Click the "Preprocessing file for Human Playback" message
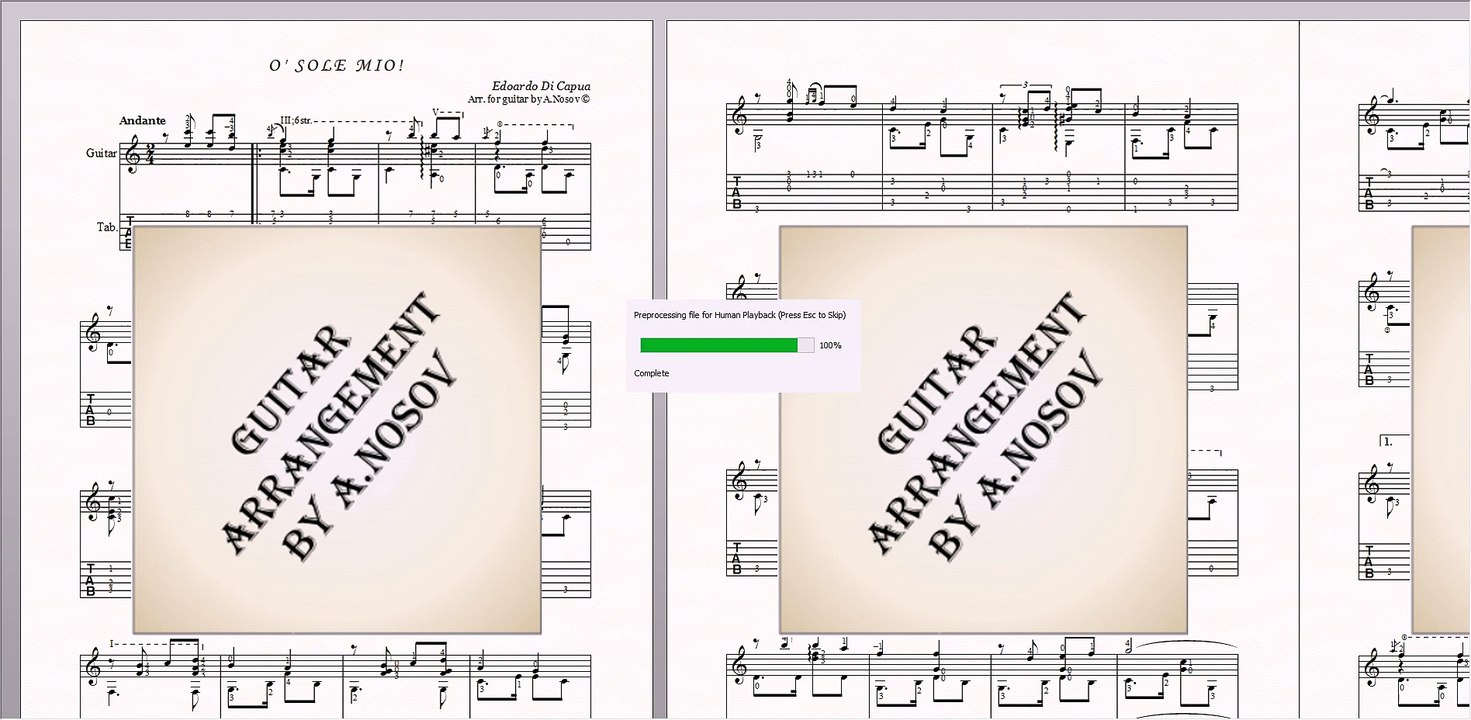Image resolution: width=1471 pixels, height=720 pixels. click(x=739, y=315)
